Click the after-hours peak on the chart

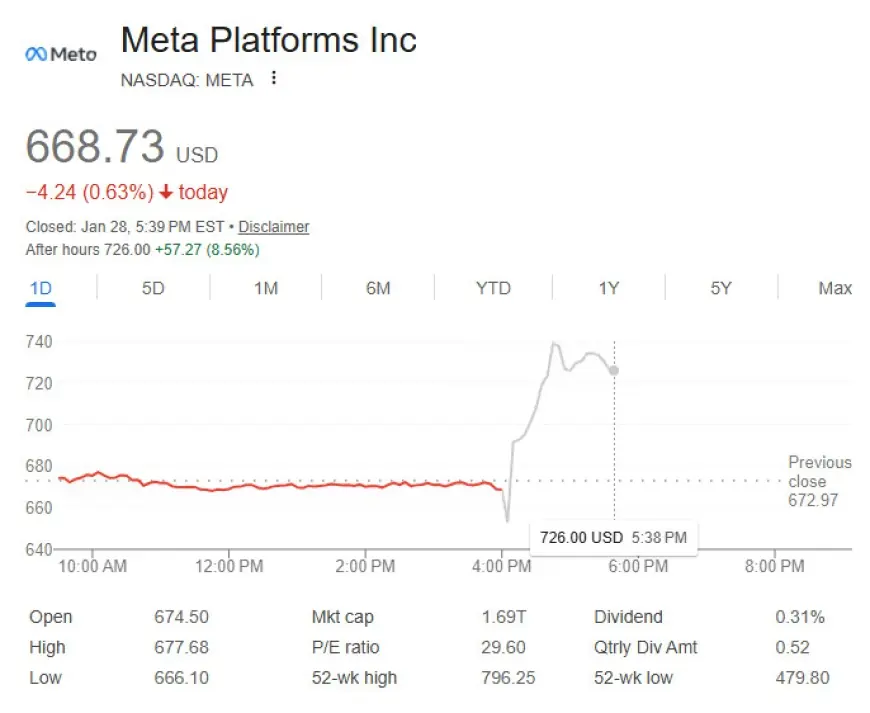554,344
